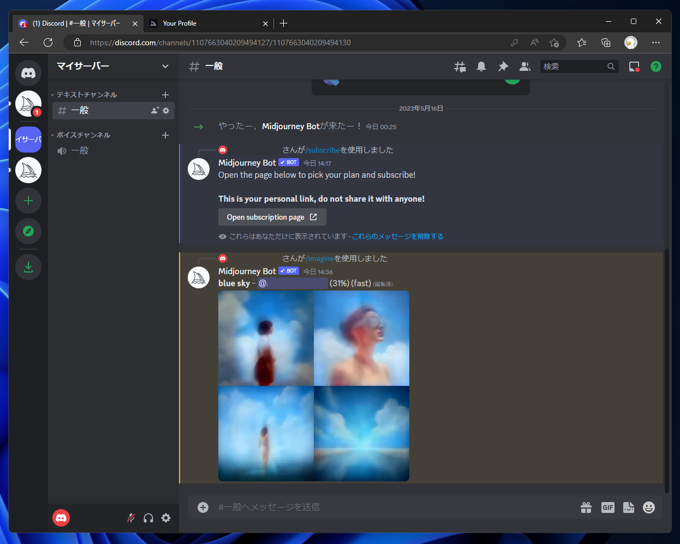This screenshot has width=680, height=544.
Task: Add this page to favorites star icon
Action: pyautogui.click(x=554, y=43)
